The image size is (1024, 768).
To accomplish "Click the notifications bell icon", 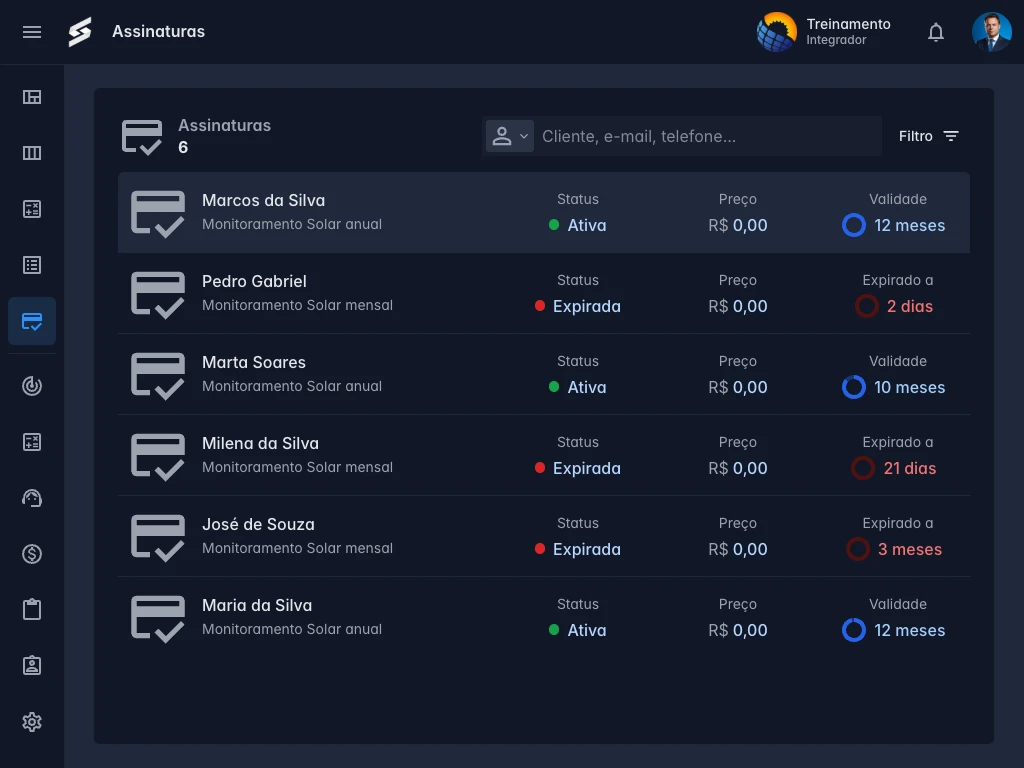I will point(936,32).
